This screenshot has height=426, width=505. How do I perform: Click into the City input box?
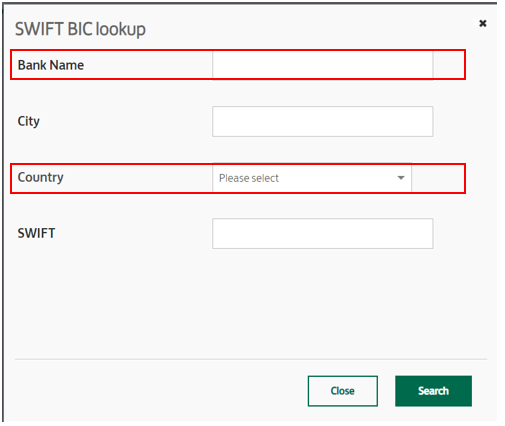coord(322,121)
